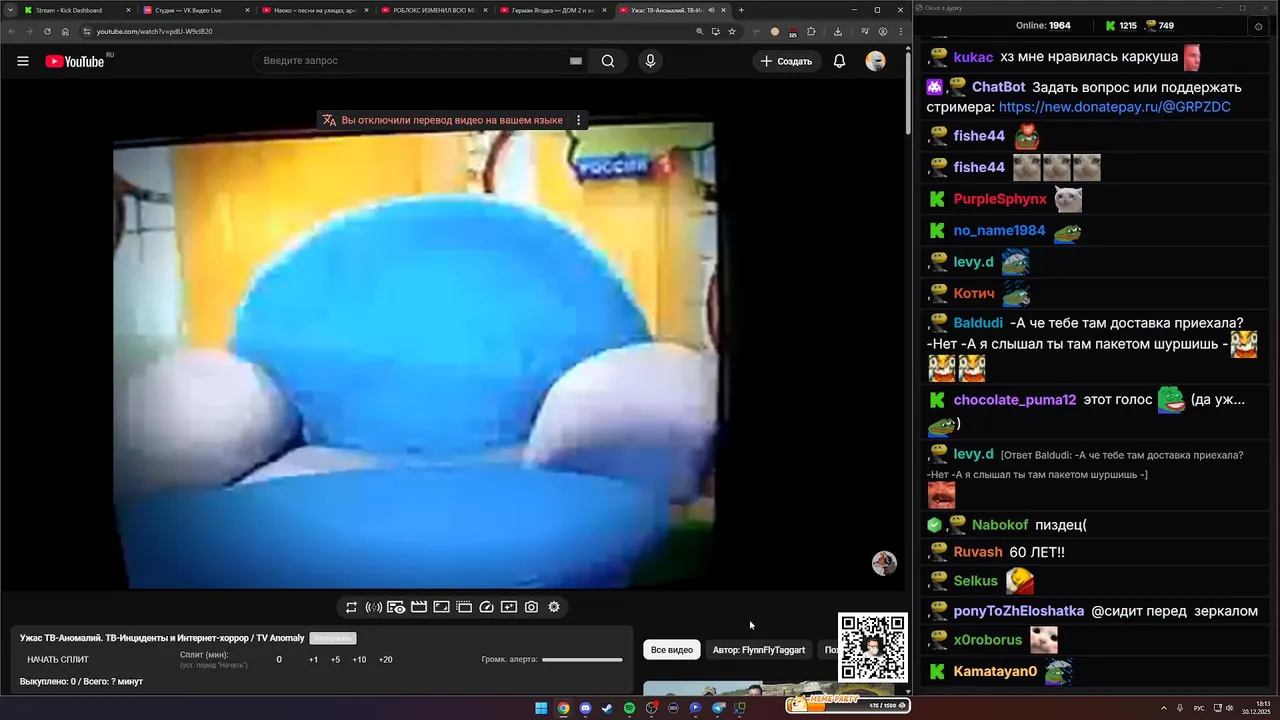1280x720 pixels.
Task: Open the on-screen keyboard icon in search
Action: [x=576, y=61]
